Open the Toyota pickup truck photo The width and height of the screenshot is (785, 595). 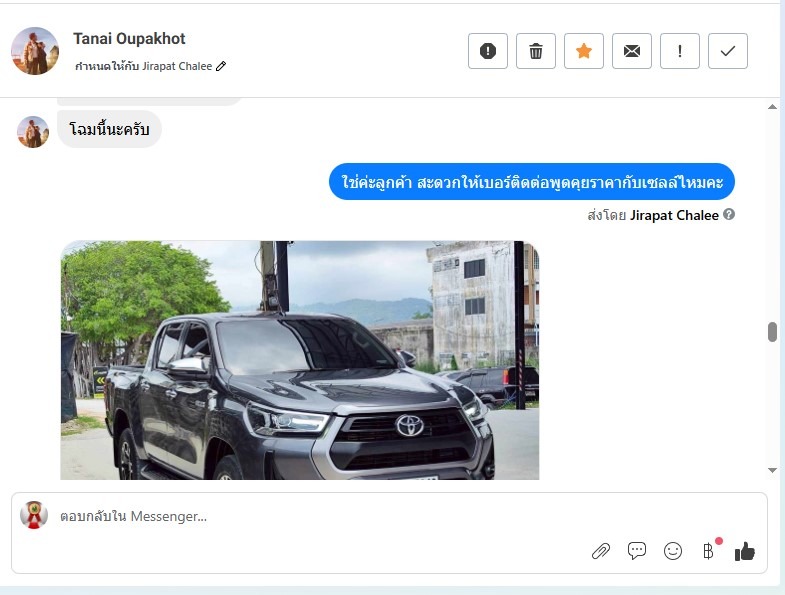(300, 360)
